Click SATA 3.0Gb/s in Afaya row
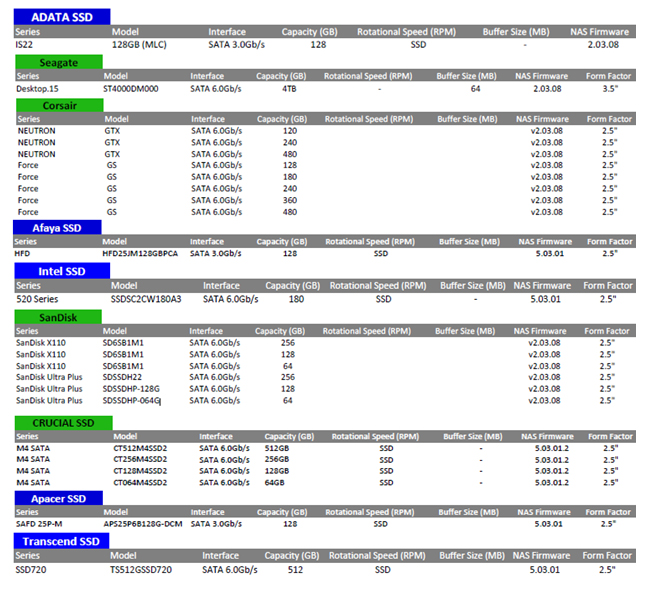Screen dimensions: 653x595 point(216,253)
